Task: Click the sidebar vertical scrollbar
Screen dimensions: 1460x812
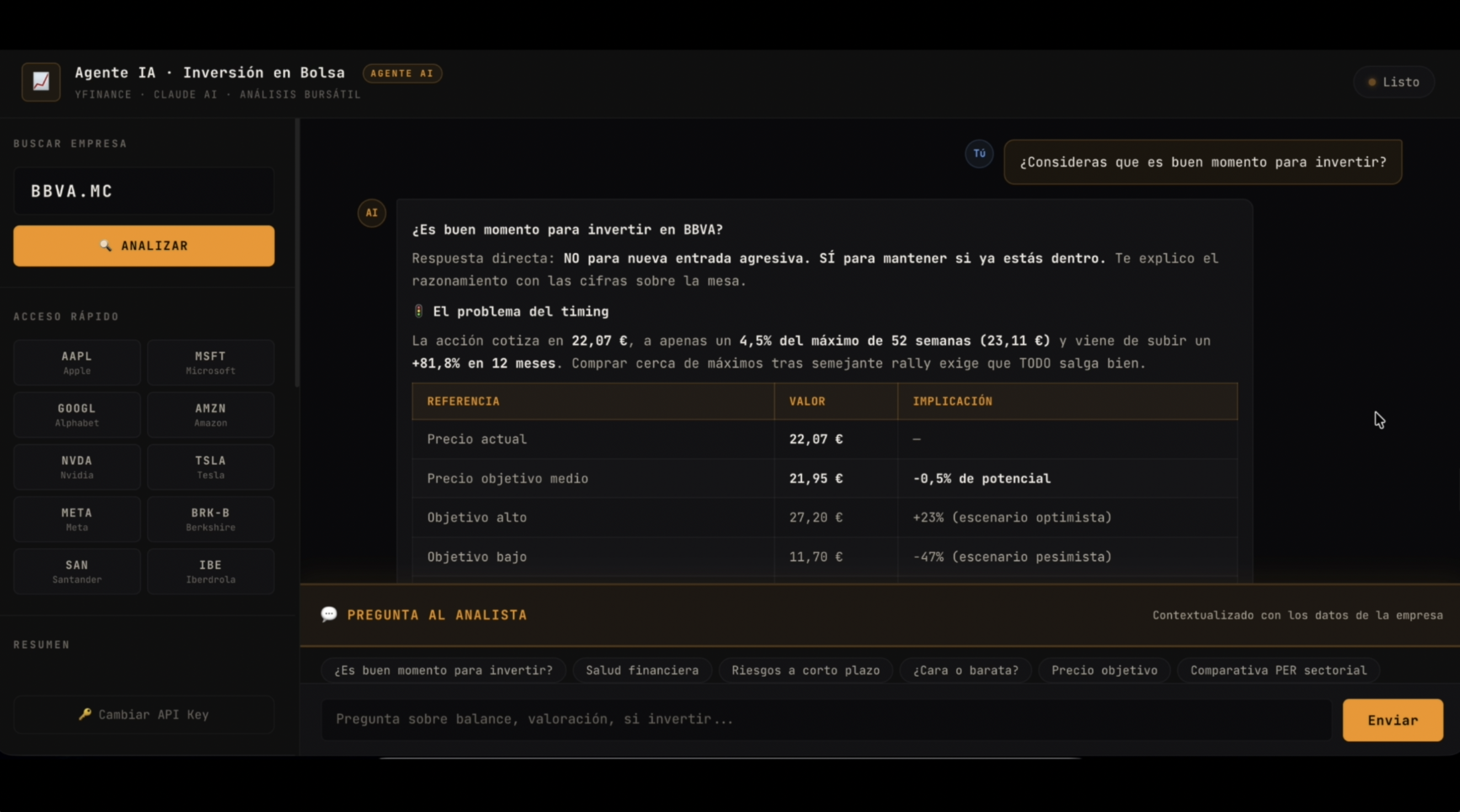Action: (x=297, y=253)
